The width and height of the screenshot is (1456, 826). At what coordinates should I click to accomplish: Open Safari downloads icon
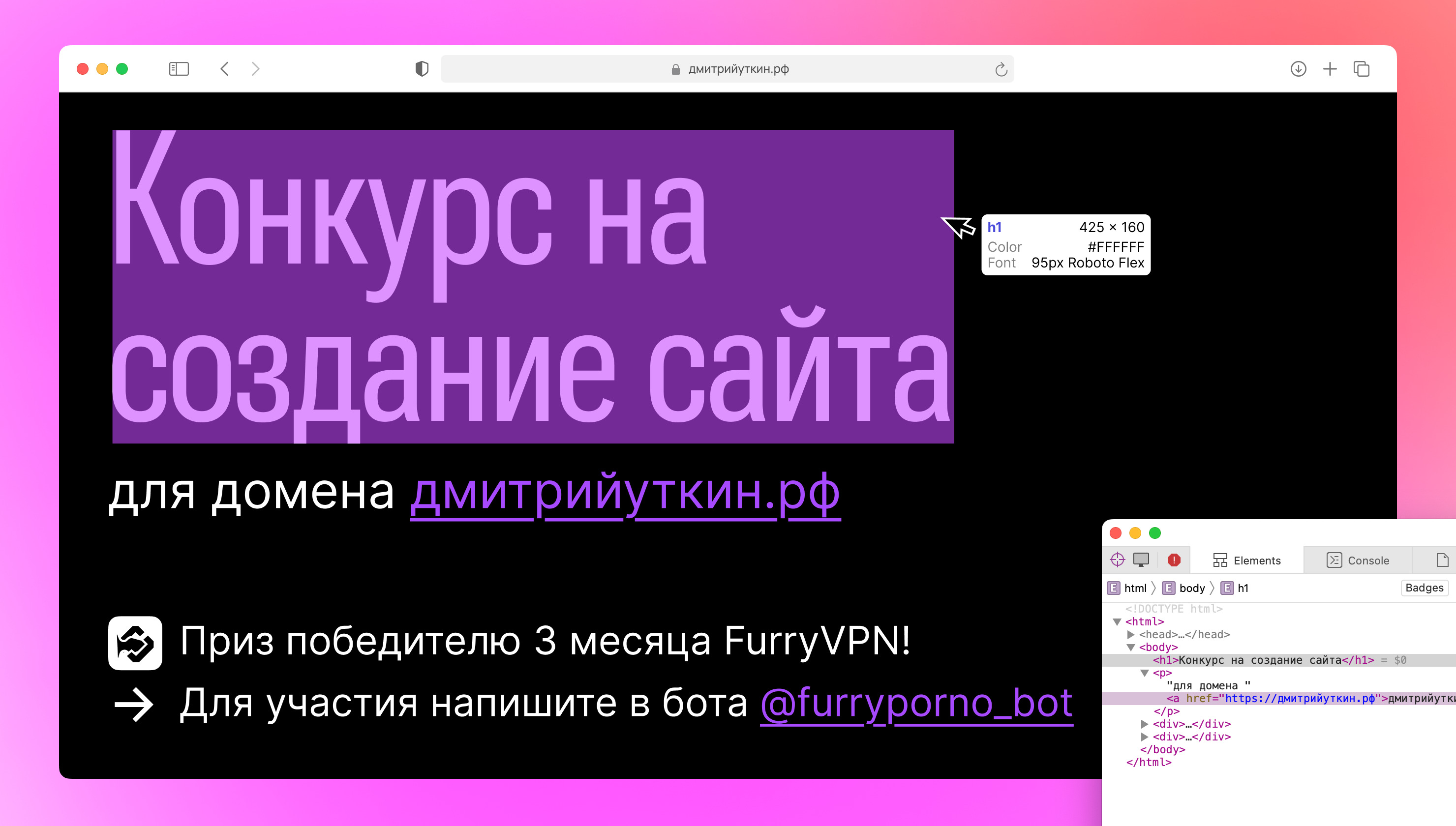pyautogui.click(x=1298, y=69)
